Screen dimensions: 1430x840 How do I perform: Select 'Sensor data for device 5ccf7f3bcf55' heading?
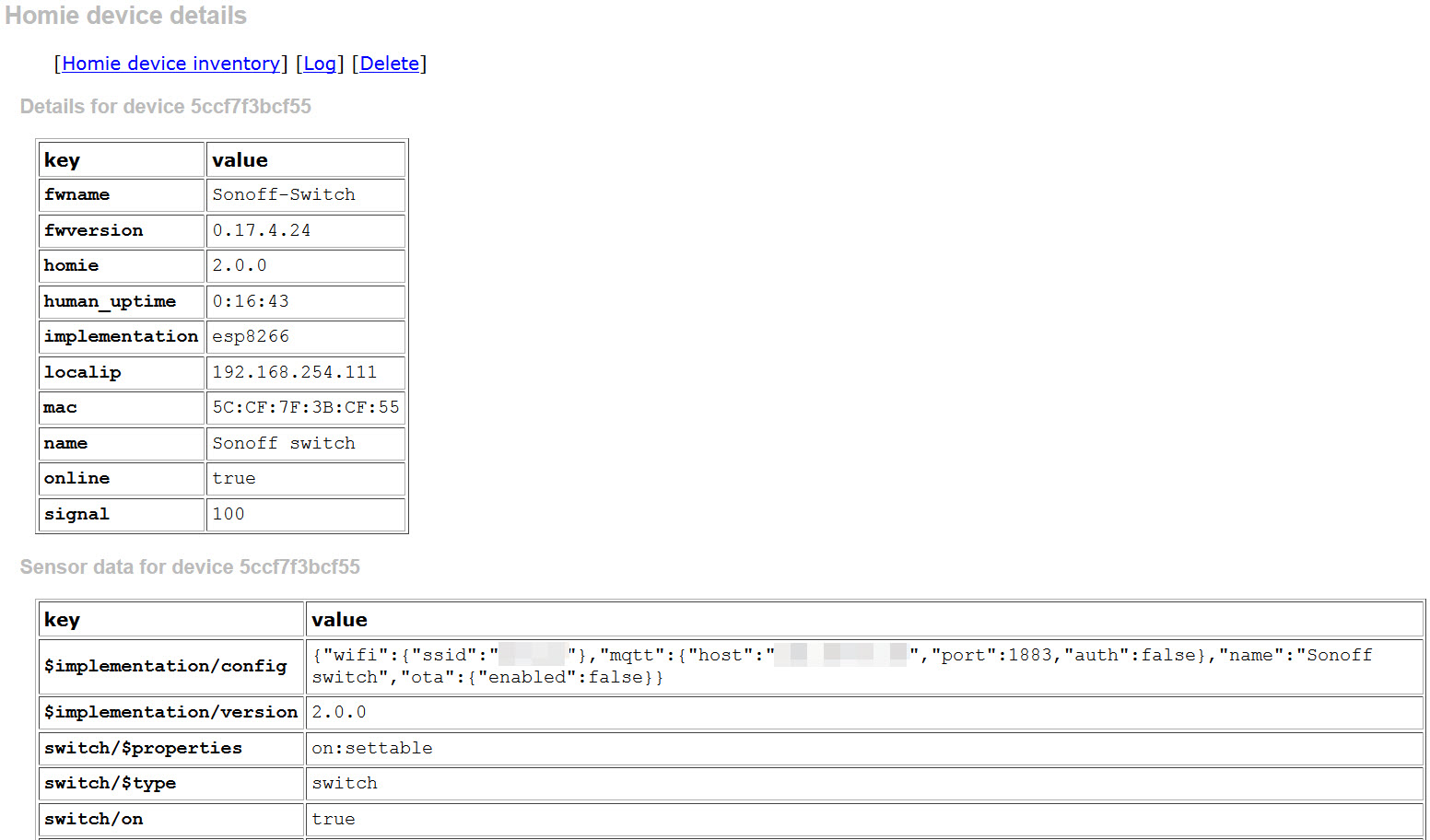[190, 567]
